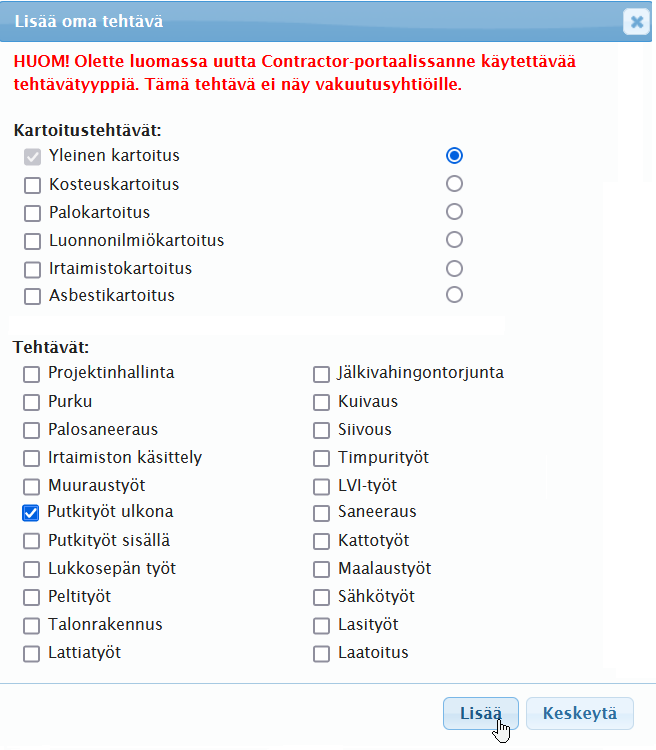This screenshot has width=656, height=750.
Task: Uncheck the Putkityöt ulkona checkbox
Action: click(31, 513)
